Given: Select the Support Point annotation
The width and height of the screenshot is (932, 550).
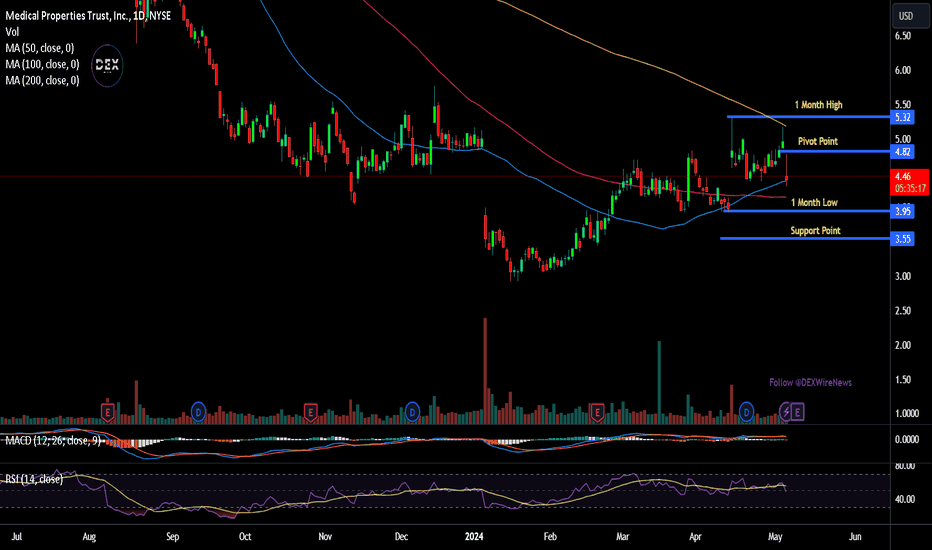Looking at the screenshot, I should tap(815, 231).
